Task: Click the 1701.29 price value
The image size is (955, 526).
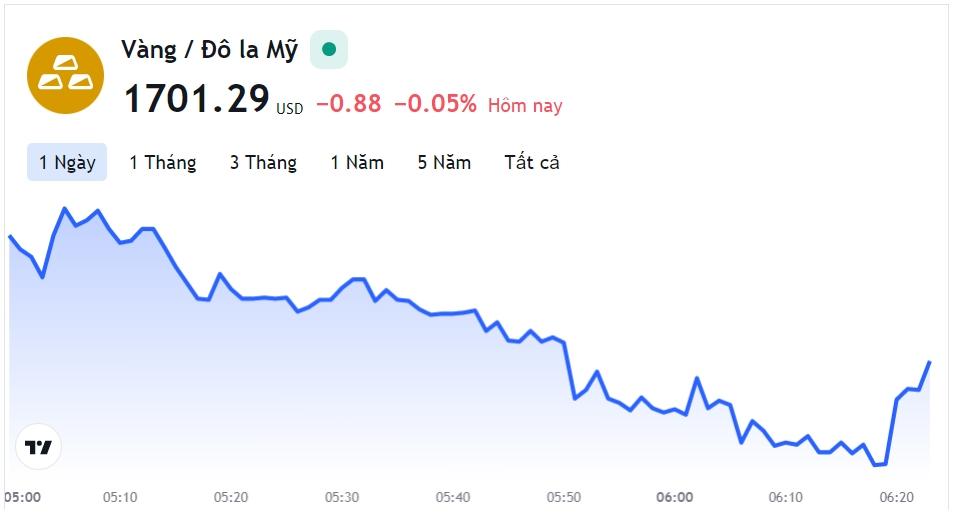Action: pyautogui.click(x=197, y=99)
